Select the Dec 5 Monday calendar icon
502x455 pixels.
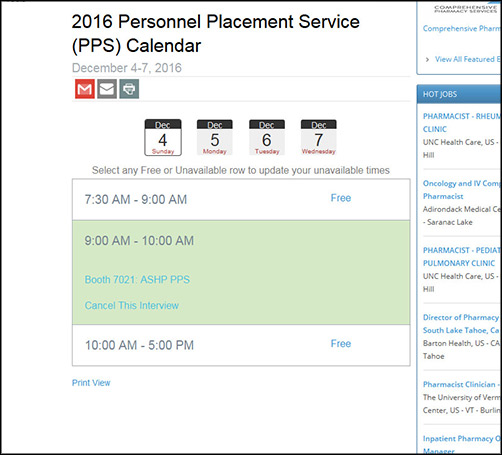[x=215, y=137]
